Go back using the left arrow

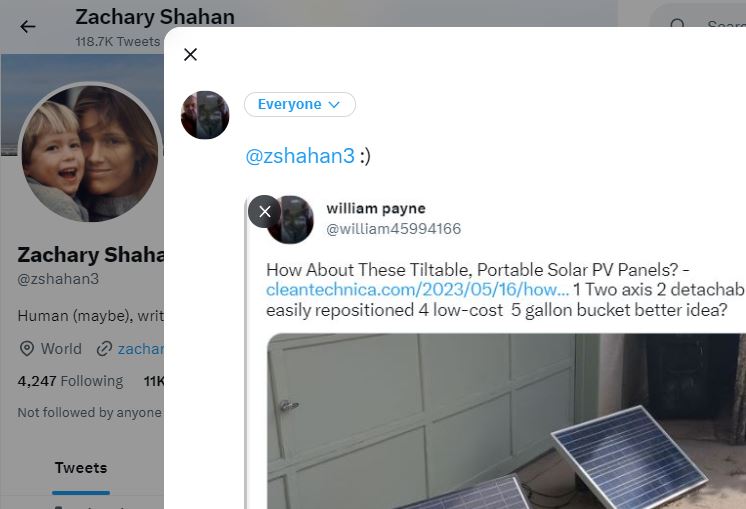tap(28, 27)
